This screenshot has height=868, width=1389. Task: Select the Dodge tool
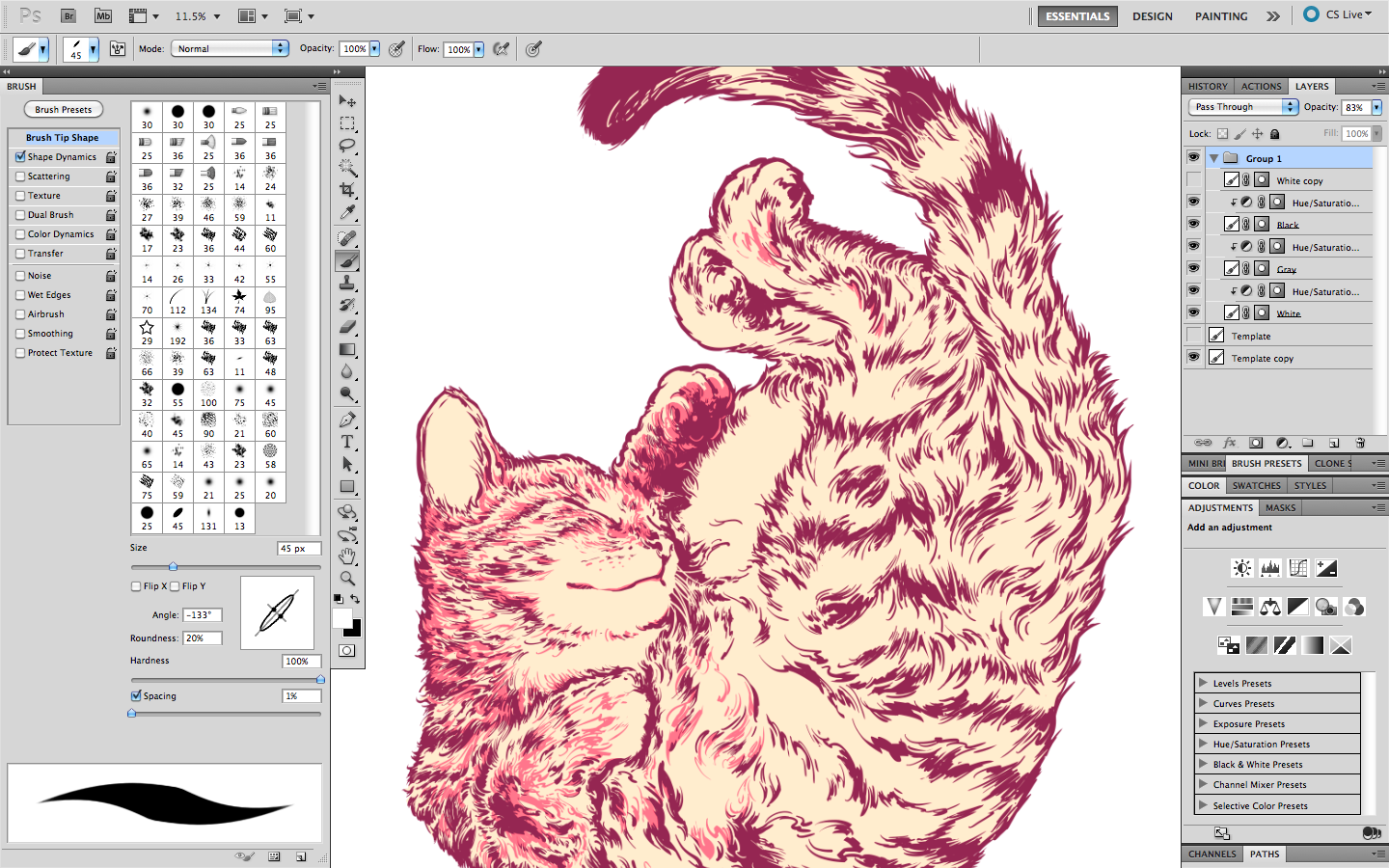pos(347,393)
